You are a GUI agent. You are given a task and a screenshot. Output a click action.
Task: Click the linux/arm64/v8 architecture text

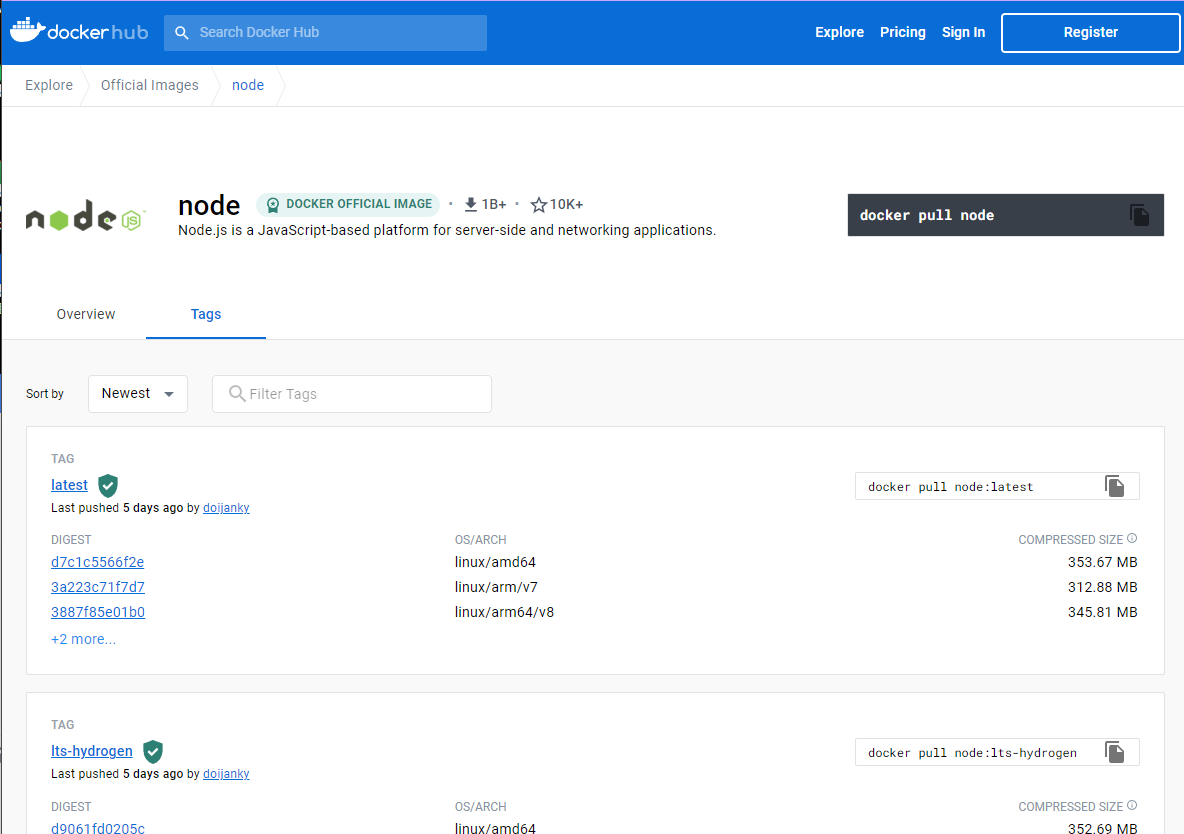pyautogui.click(x=504, y=612)
